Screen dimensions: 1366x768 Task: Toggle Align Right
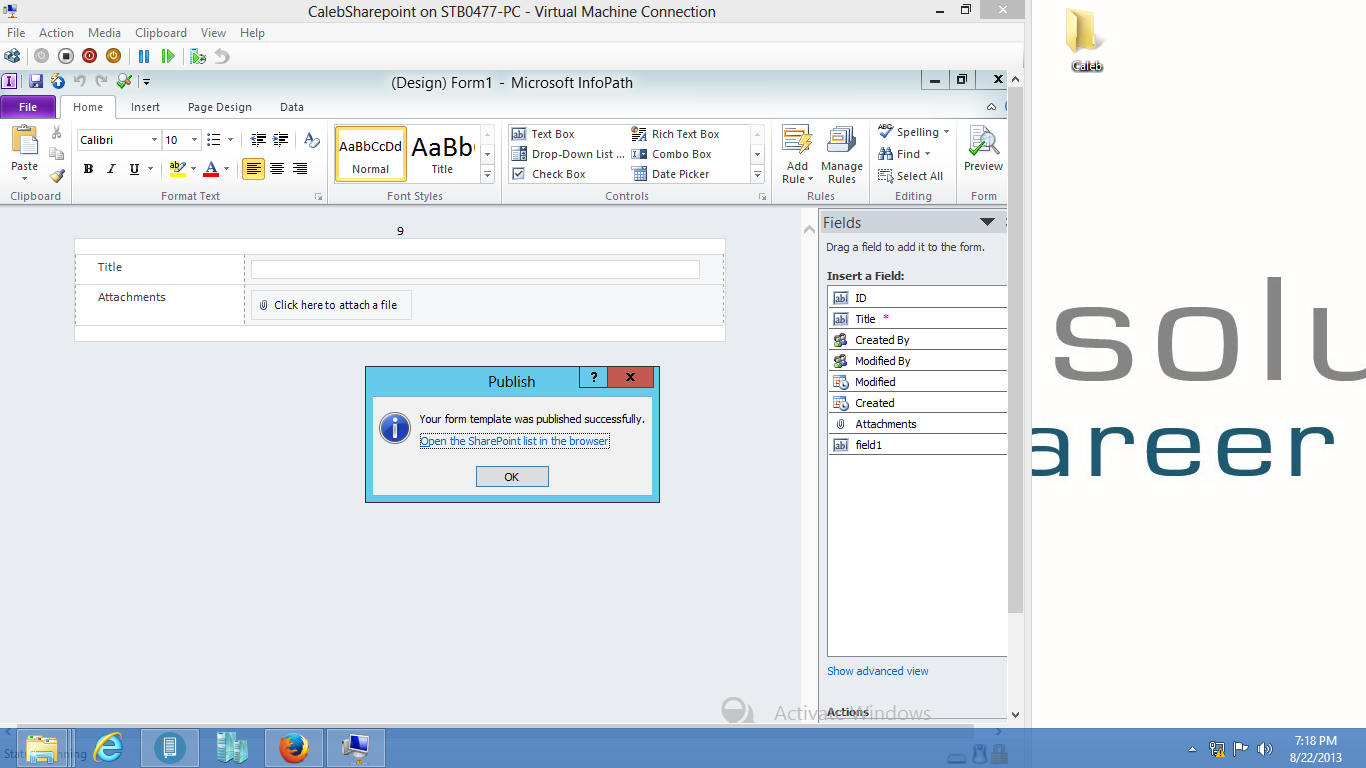[x=300, y=169]
